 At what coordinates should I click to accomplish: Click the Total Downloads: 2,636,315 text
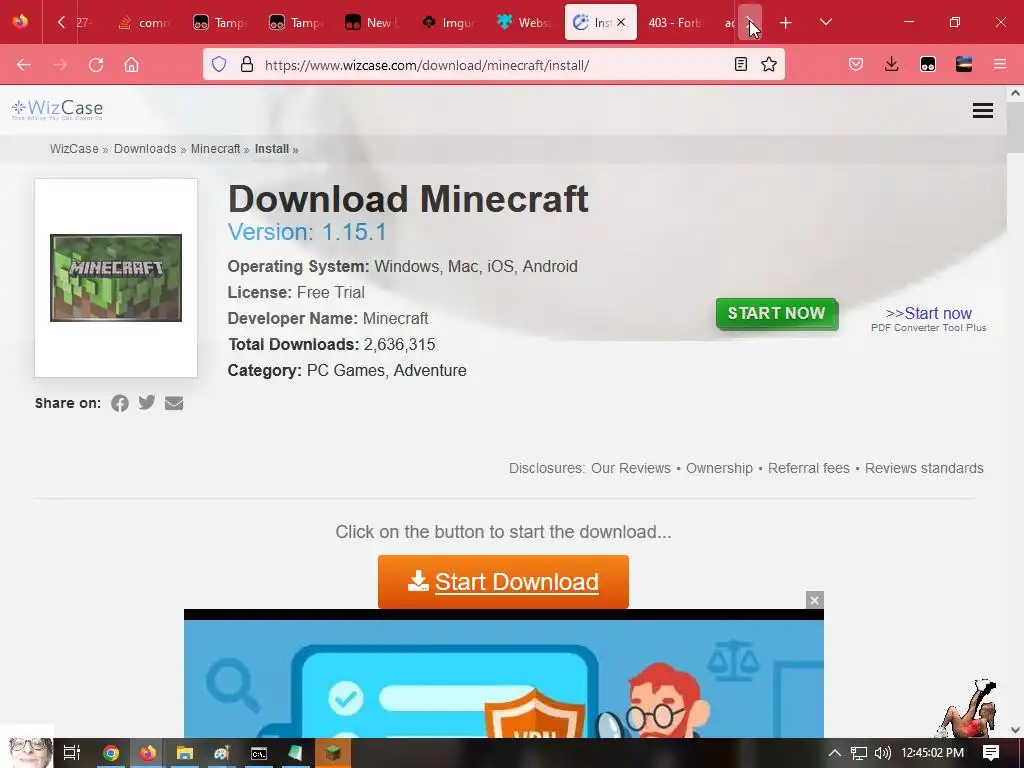pyautogui.click(x=331, y=344)
